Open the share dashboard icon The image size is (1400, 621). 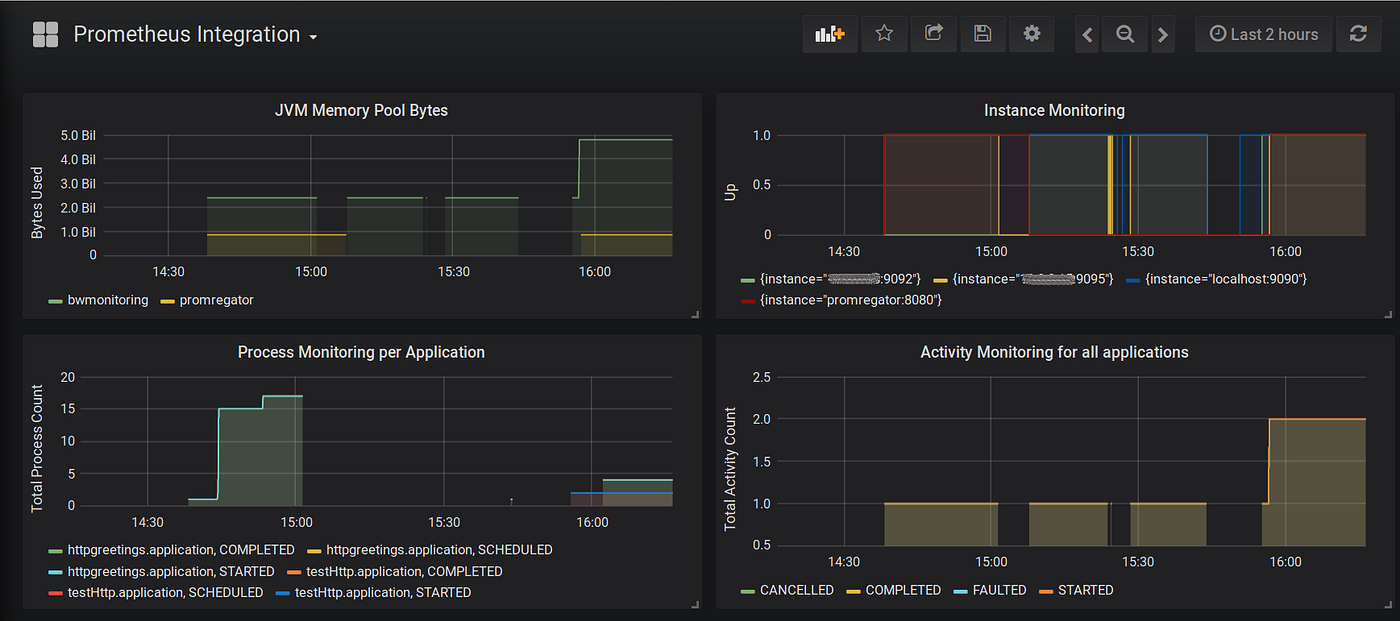pos(933,33)
